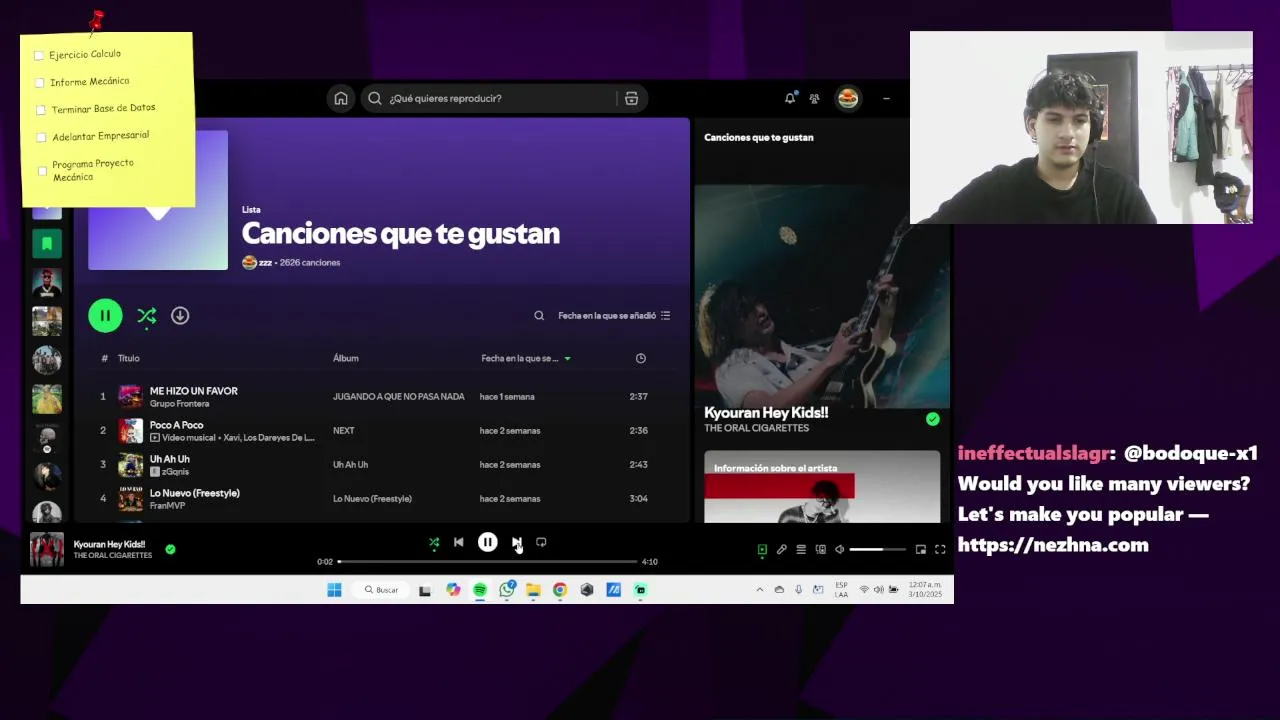1280x720 pixels.
Task: Open the 'Fecha en la que se añadió' sort dropdown
Action: [x=614, y=315]
